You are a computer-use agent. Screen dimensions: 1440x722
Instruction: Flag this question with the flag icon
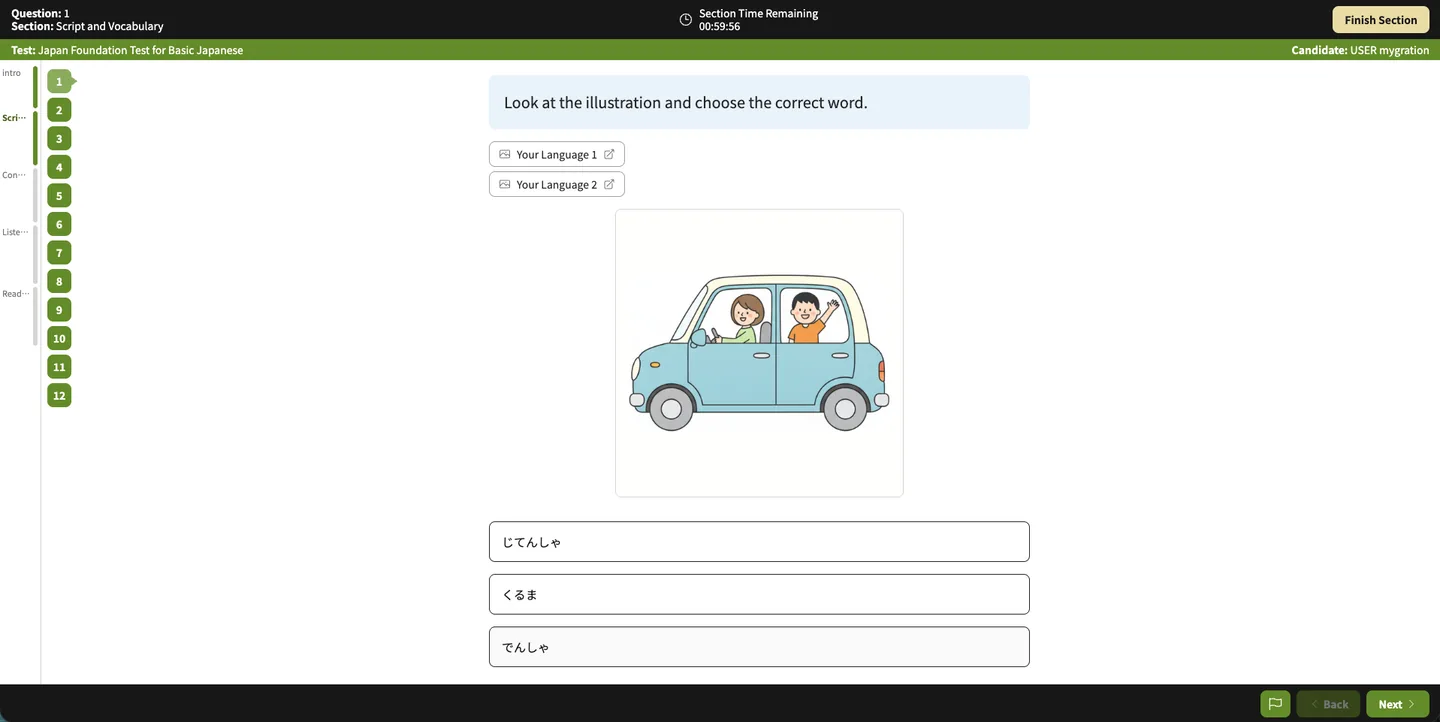coord(1275,704)
